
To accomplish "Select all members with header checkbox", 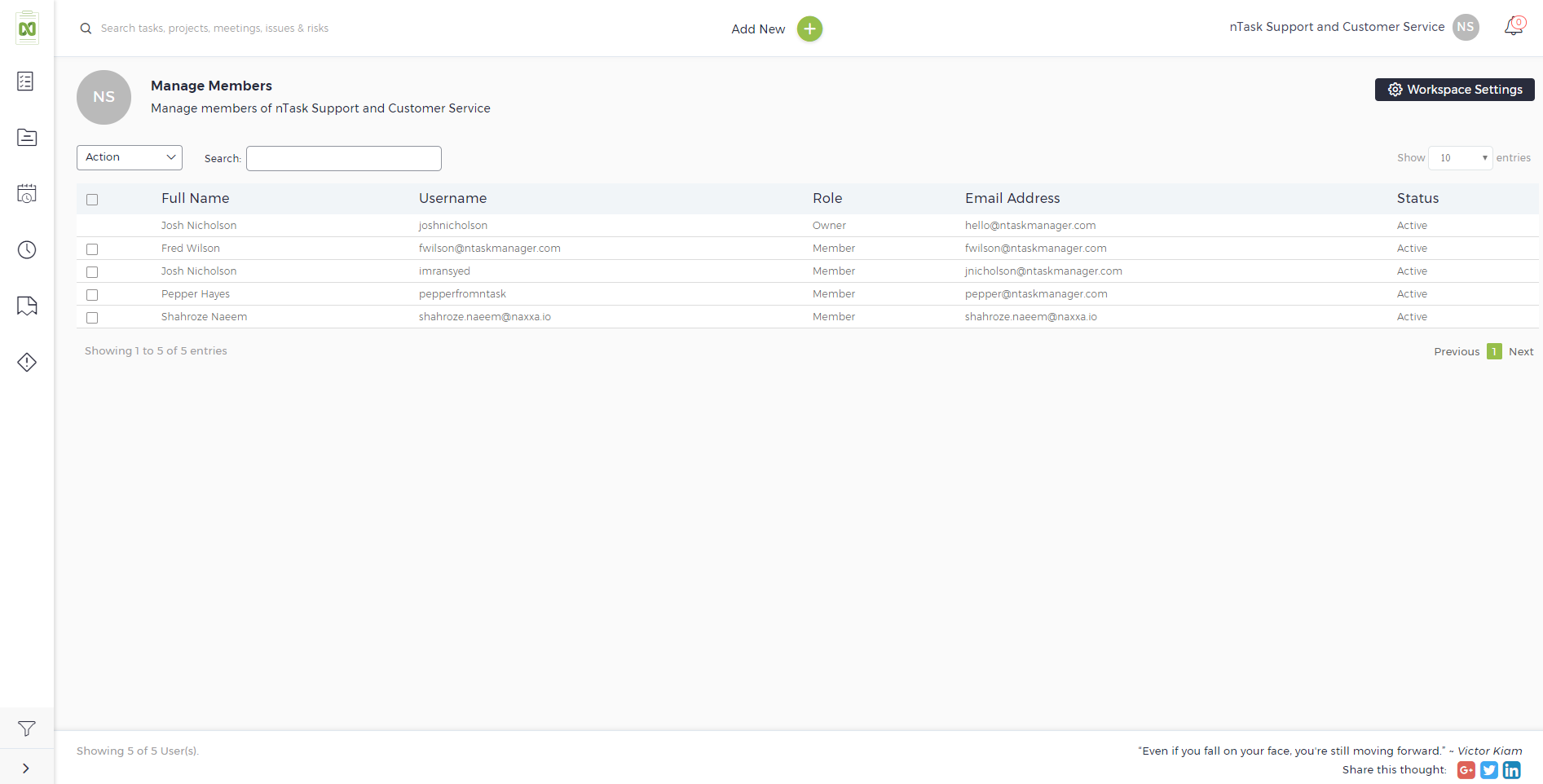I will pyautogui.click(x=92, y=200).
